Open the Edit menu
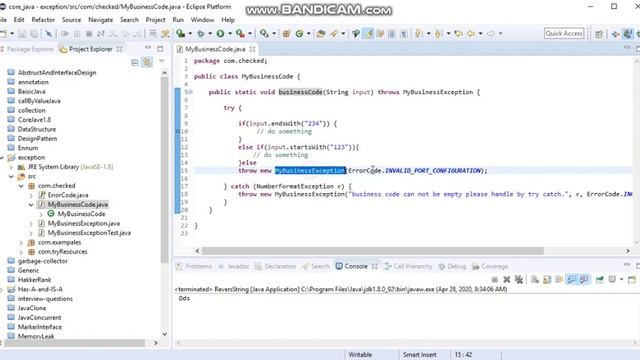The height and width of the screenshot is (360, 640). 19,20
